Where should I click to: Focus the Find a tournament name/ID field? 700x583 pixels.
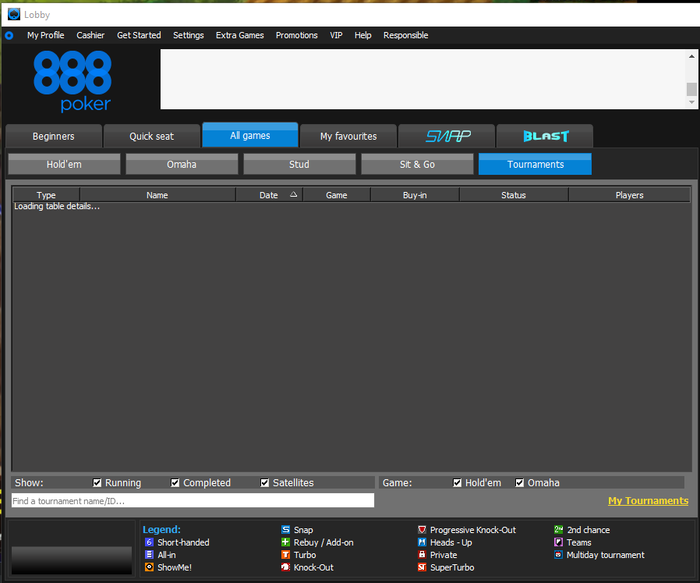193,500
